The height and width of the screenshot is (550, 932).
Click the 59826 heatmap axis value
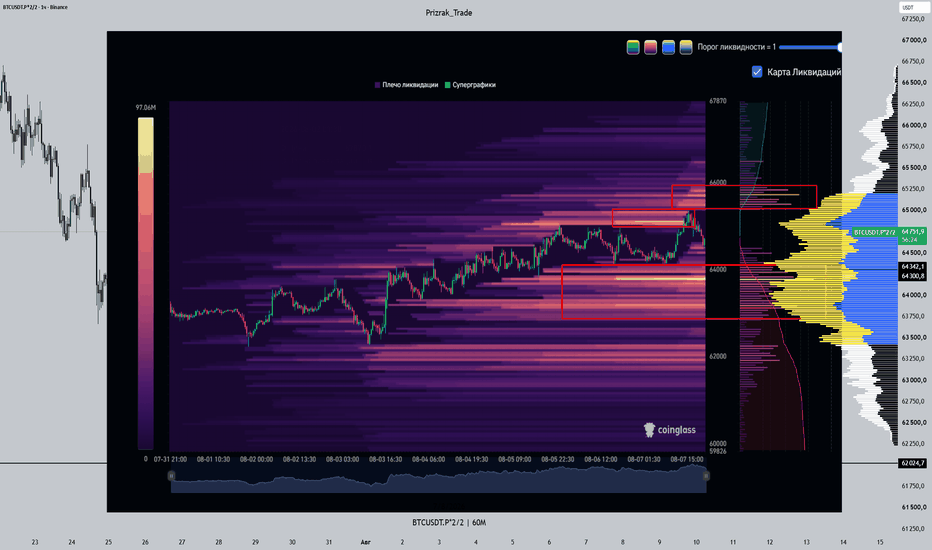(717, 451)
